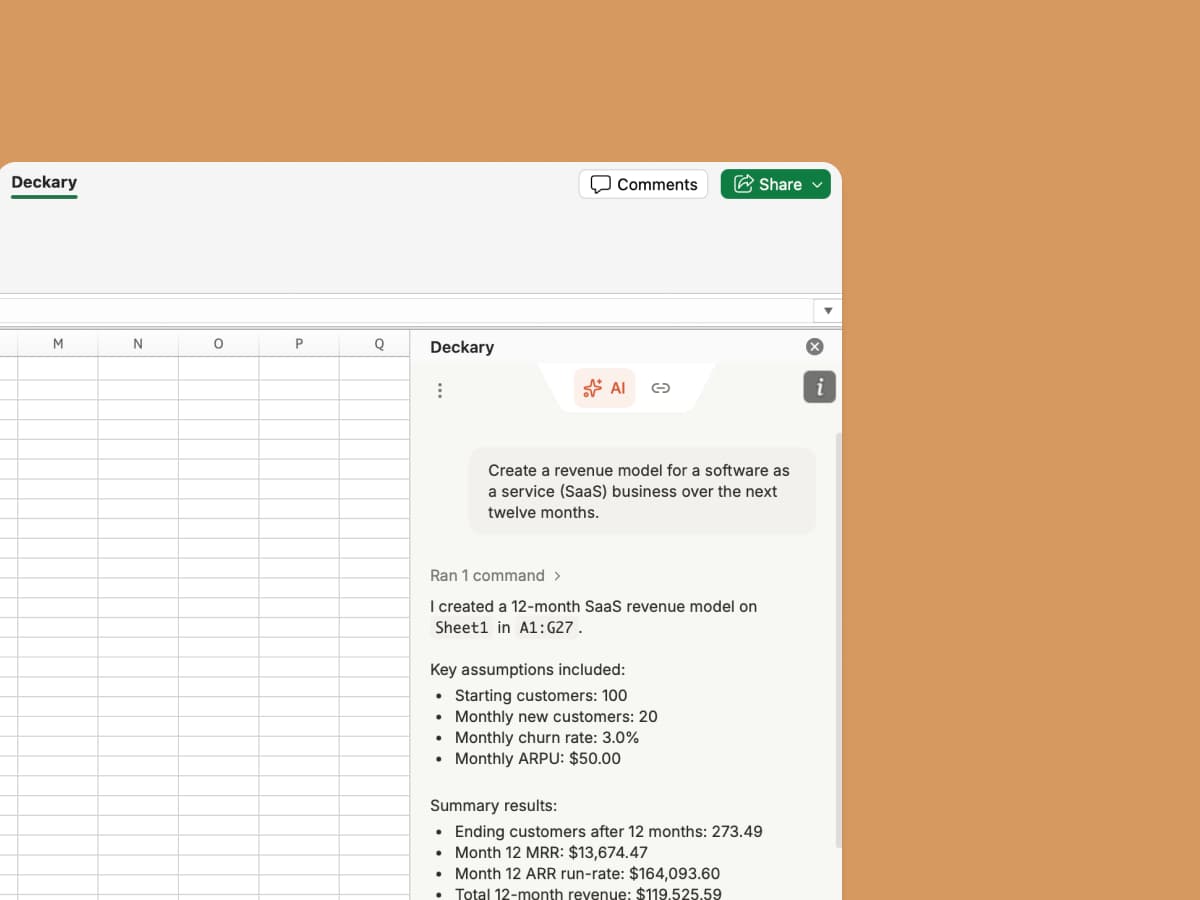Click 'Summary results:' heading
The width and height of the screenshot is (1200, 900).
tap(493, 805)
